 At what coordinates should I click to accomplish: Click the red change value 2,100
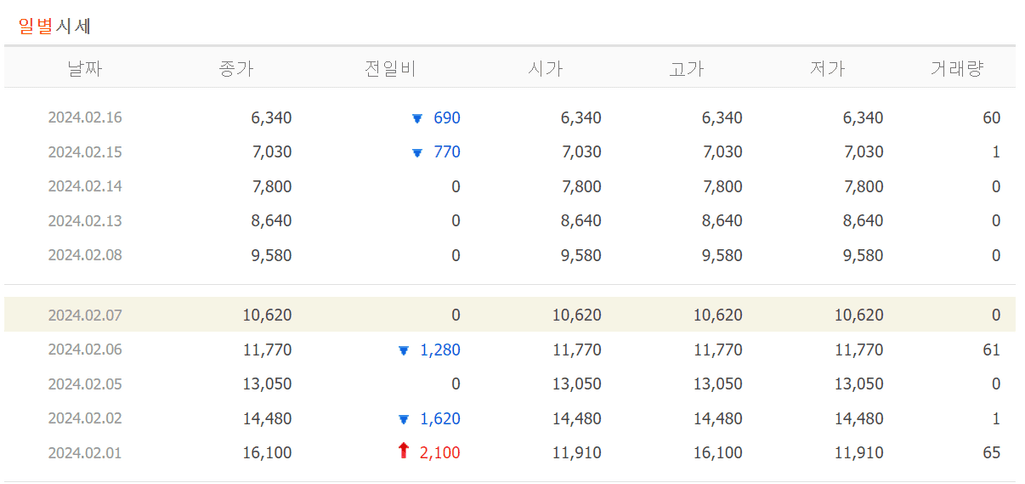[440, 453]
